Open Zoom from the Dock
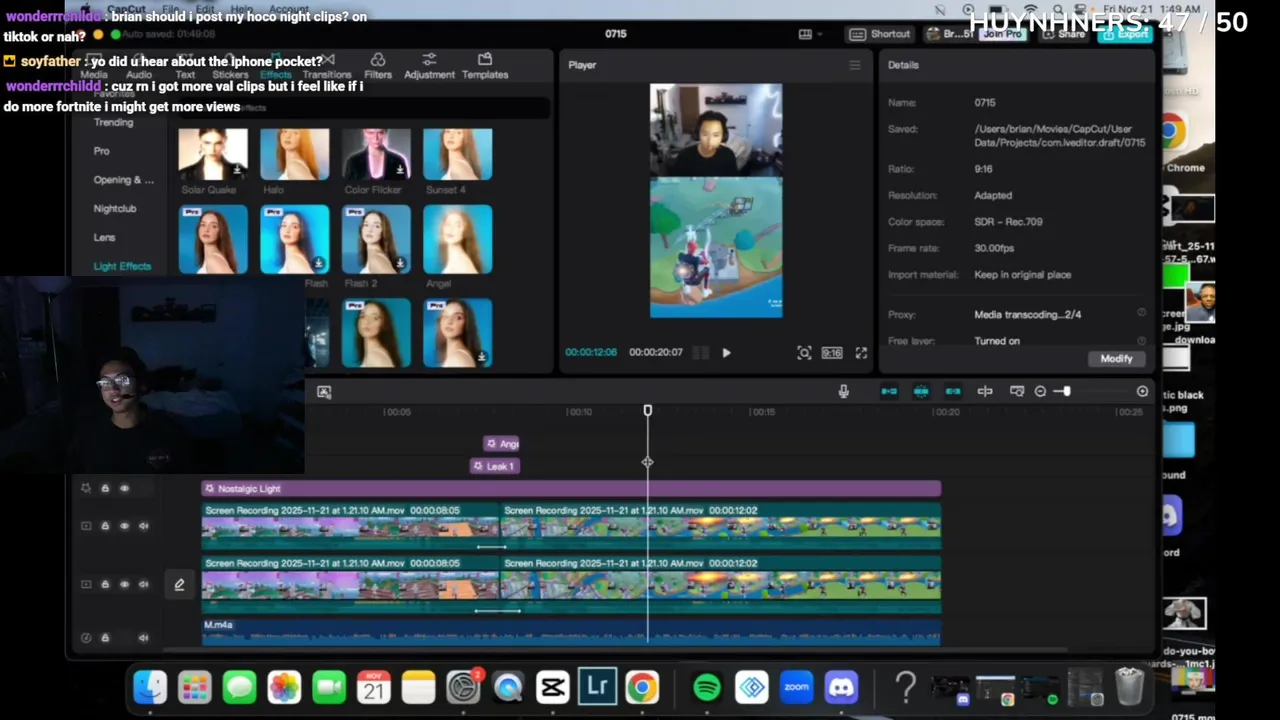Viewport: 1280px width, 720px height. click(797, 687)
